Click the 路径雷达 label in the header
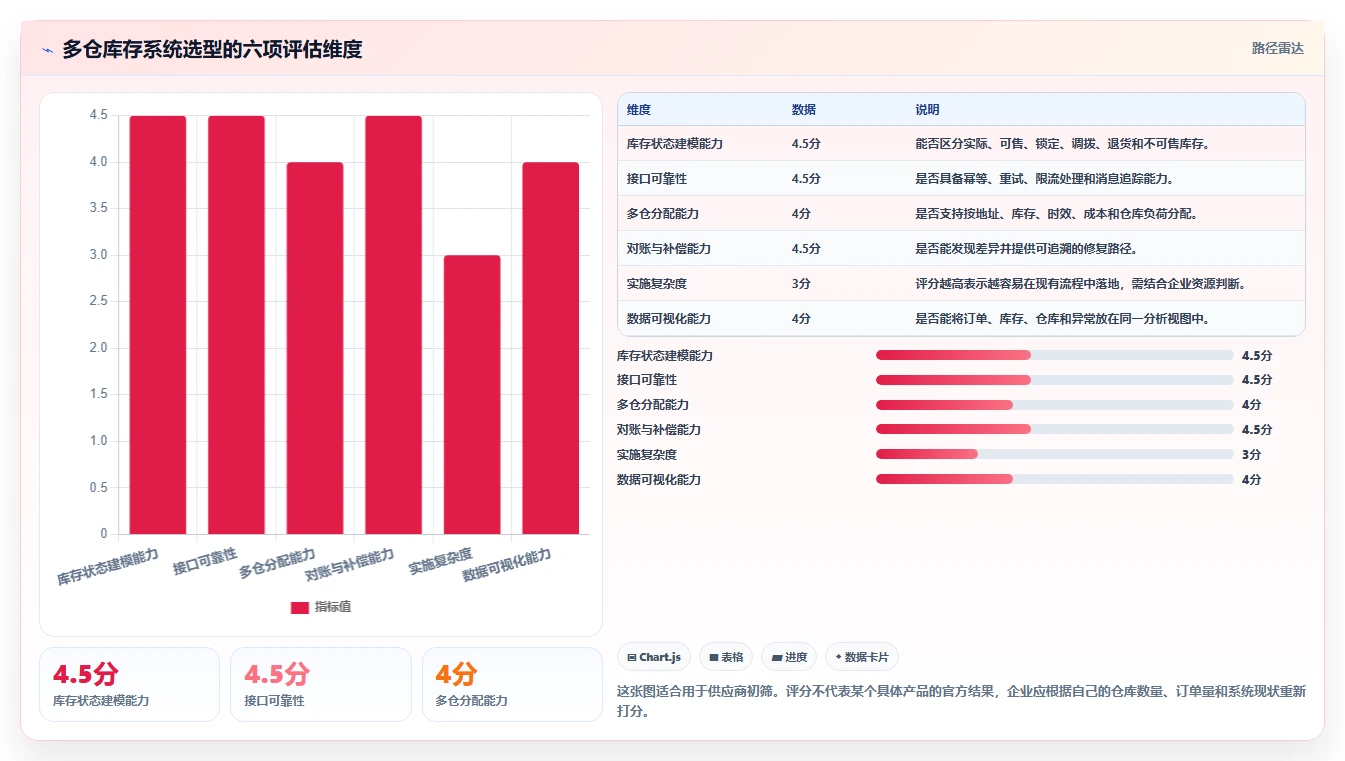 click(1278, 48)
